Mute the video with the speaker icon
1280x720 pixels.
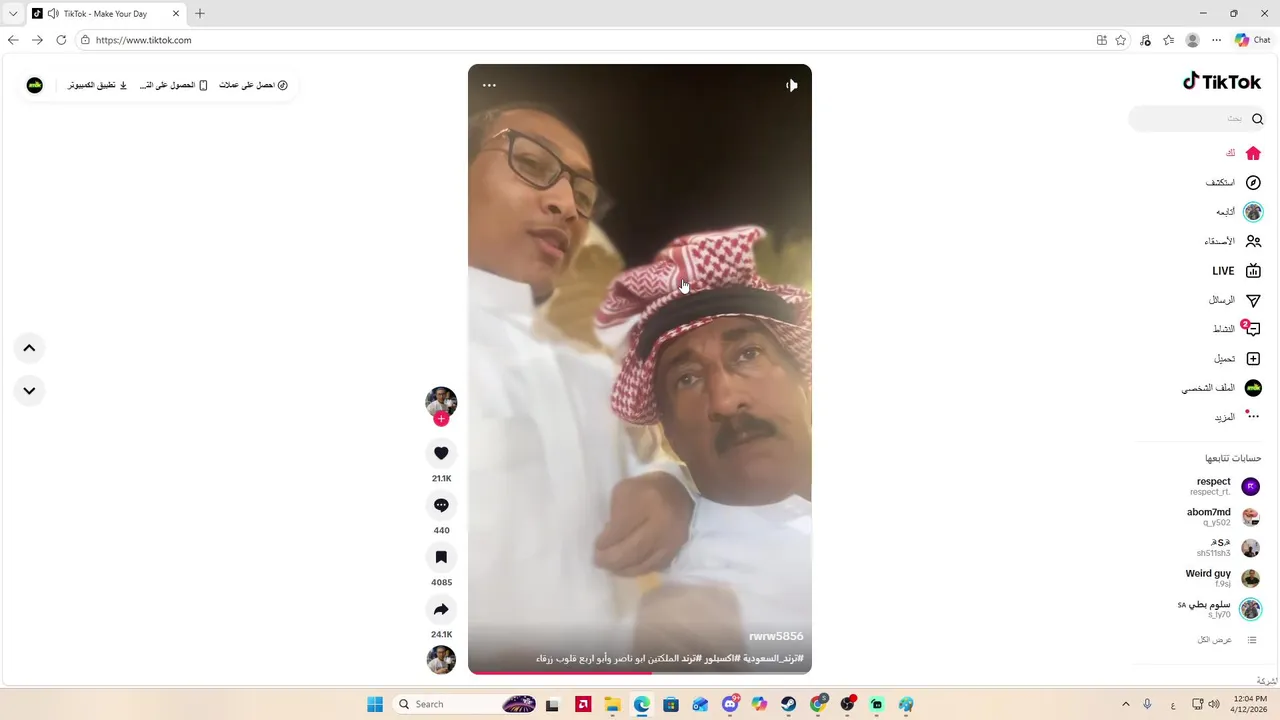pyautogui.click(x=791, y=85)
